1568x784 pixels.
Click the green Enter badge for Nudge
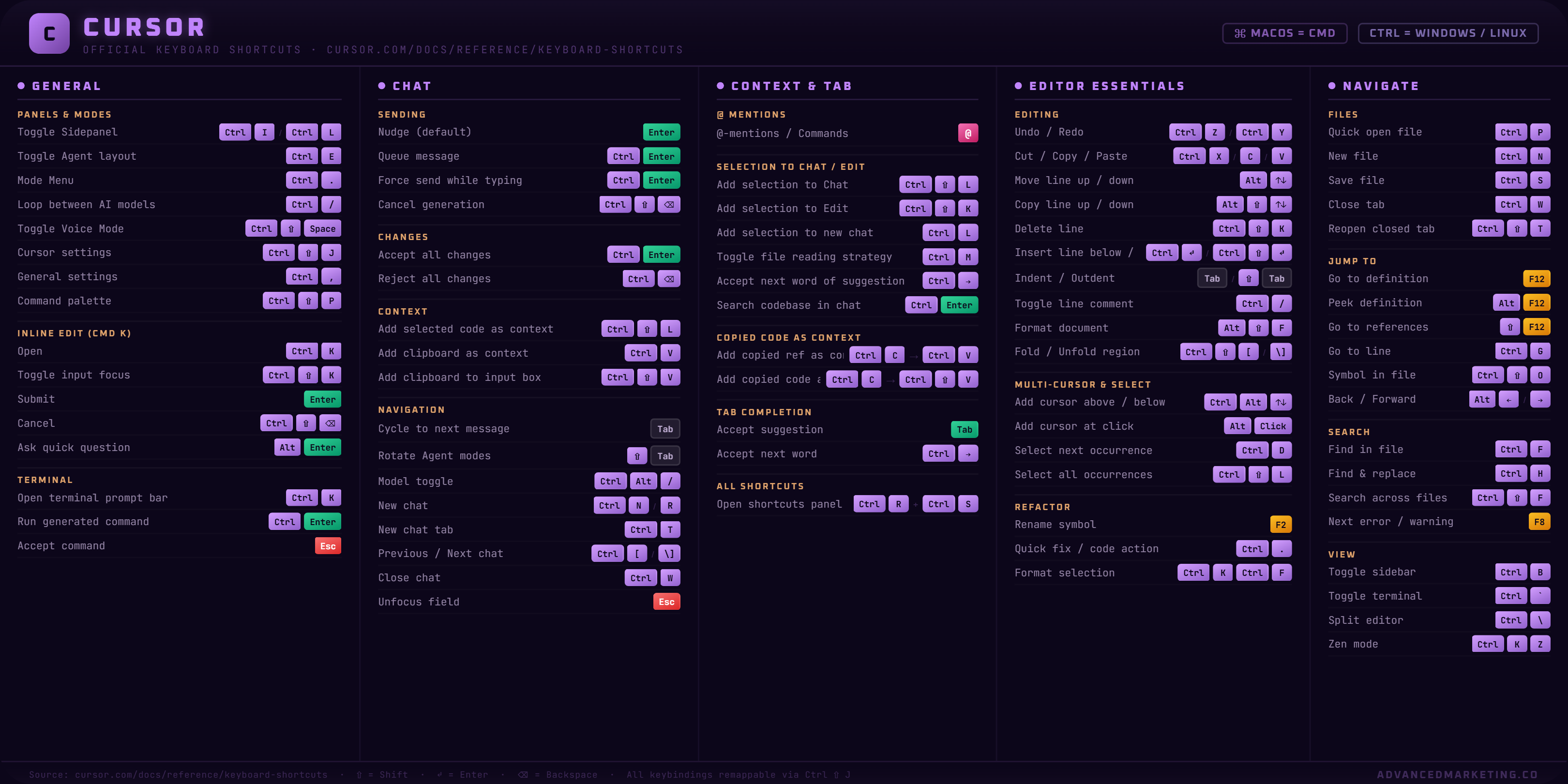point(661,132)
